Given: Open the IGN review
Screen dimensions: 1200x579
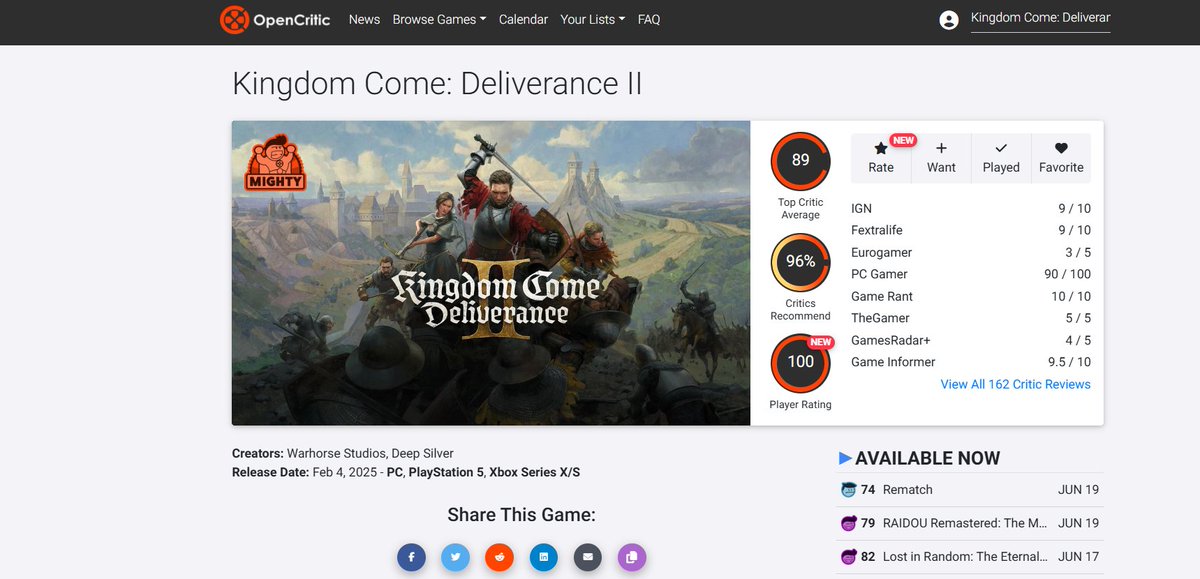Looking at the screenshot, I should click(x=861, y=208).
